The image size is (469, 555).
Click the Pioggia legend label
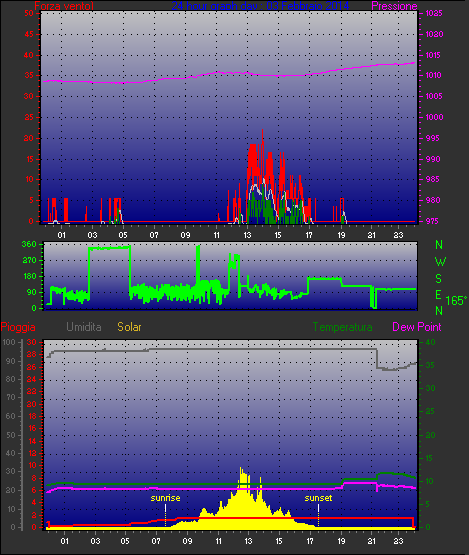coord(18,327)
